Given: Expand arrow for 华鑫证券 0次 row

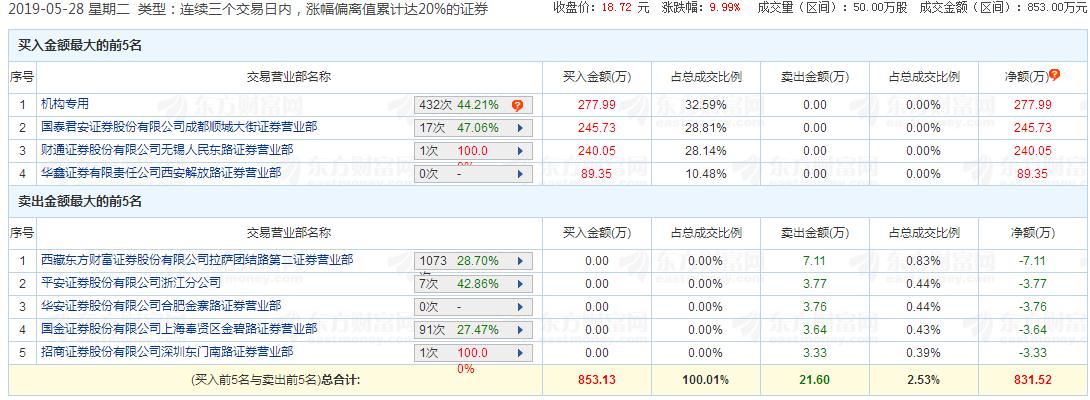Looking at the screenshot, I should pyautogui.click(x=518, y=174).
